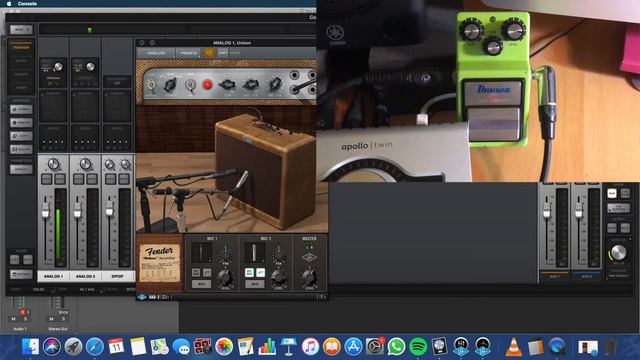Viewport: 640px width, 360px height.
Task: Mute Stereo Out channel with M
Action: [x=51, y=319]
